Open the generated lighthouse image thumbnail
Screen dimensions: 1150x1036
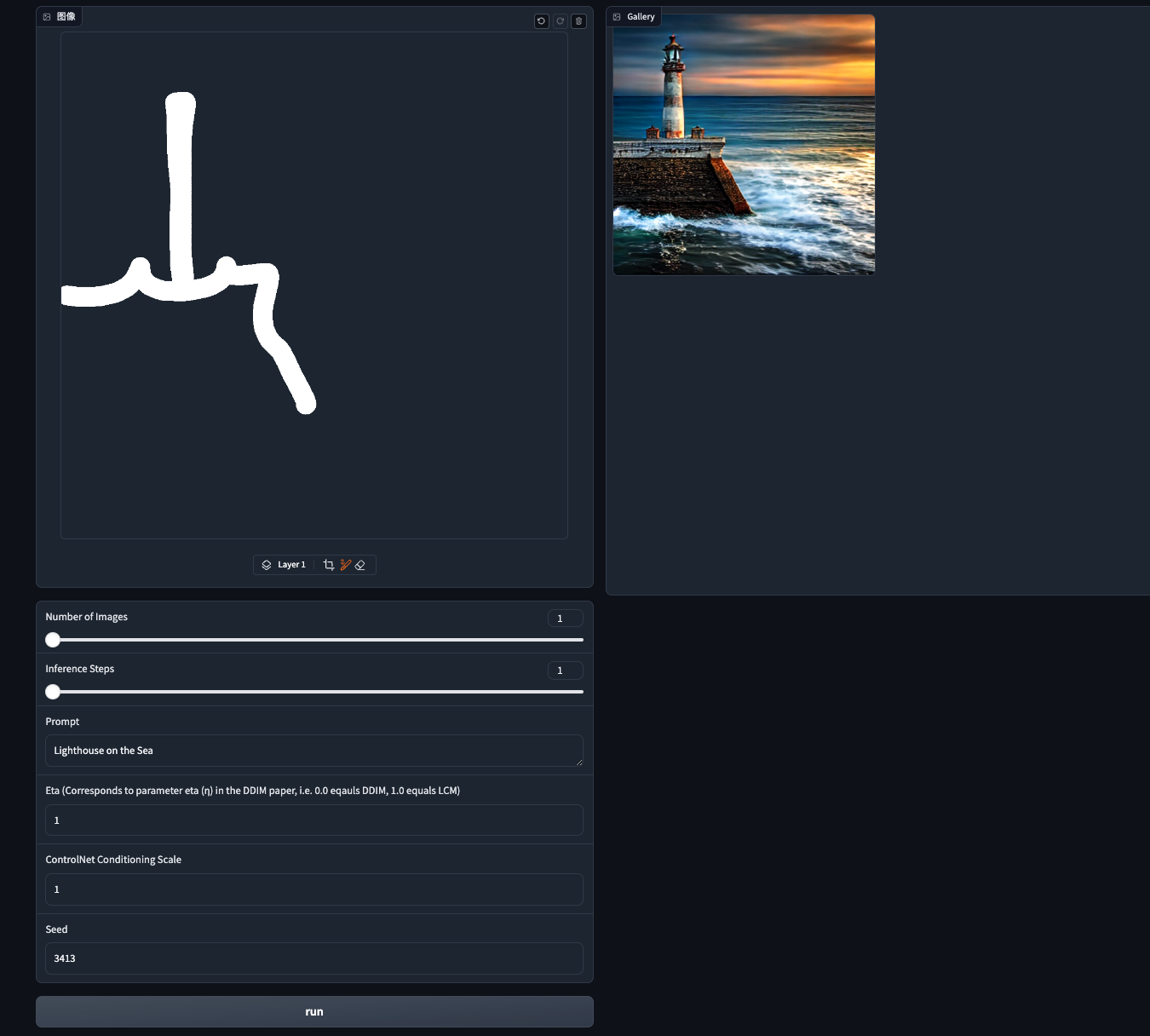pos(744,145)
